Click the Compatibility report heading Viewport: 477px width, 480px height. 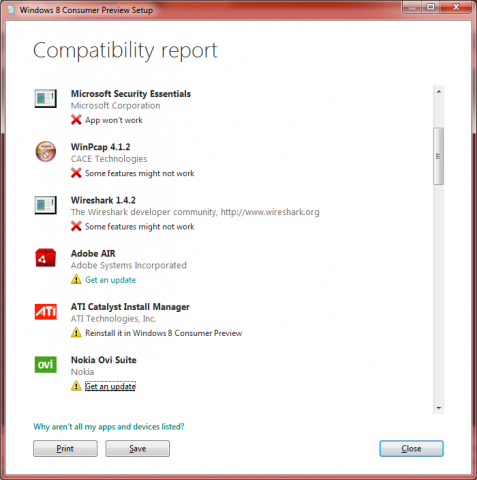pyautogui.click(x=125, y=51)
